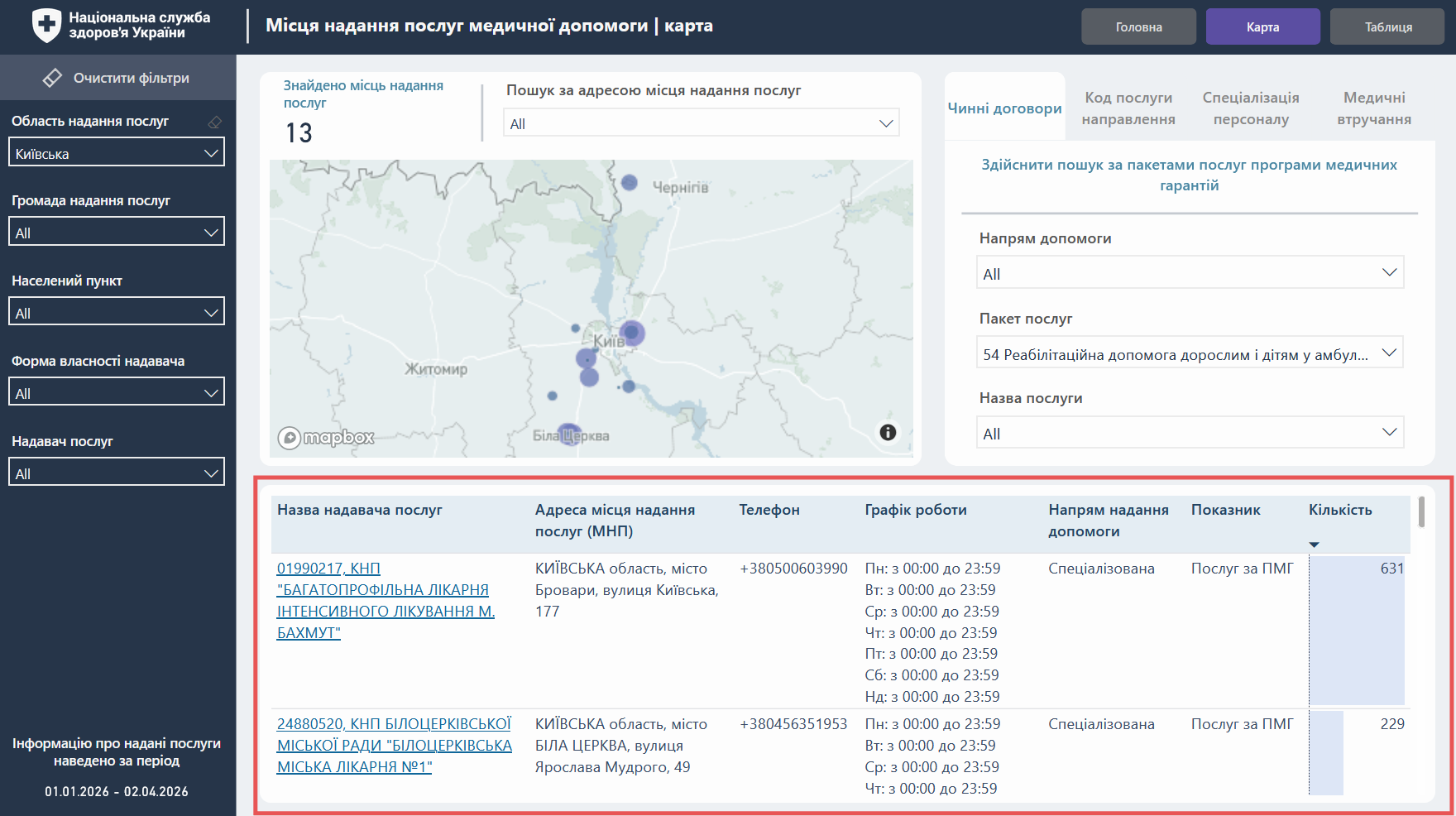
Task: Open the Код послуги направлення tab
Action: (x=1128, y=108)
